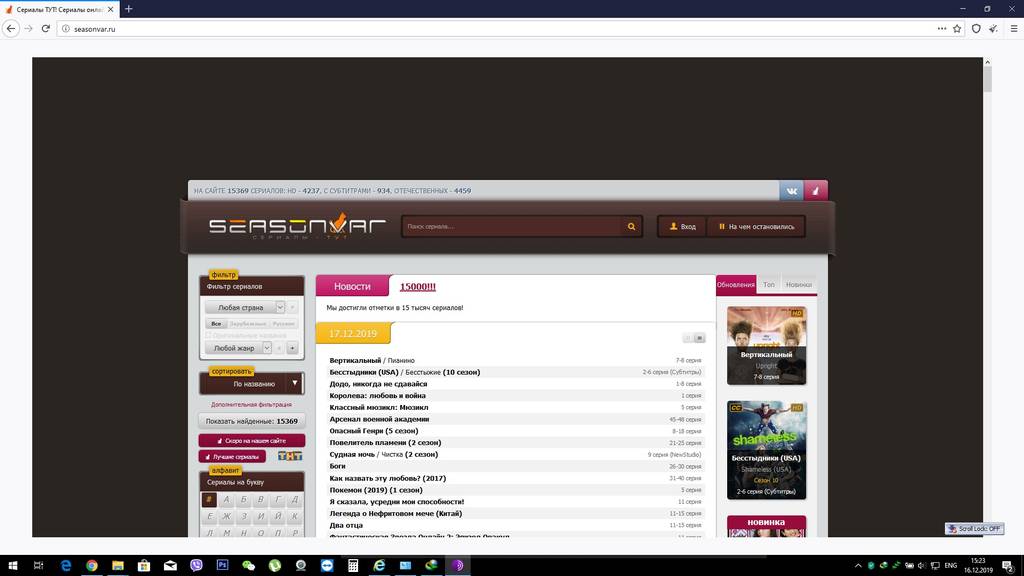Screen dimensions: 1024x576
Task: Open the 'Любой жанр' genre dropdown
Action: coord(238,348)
